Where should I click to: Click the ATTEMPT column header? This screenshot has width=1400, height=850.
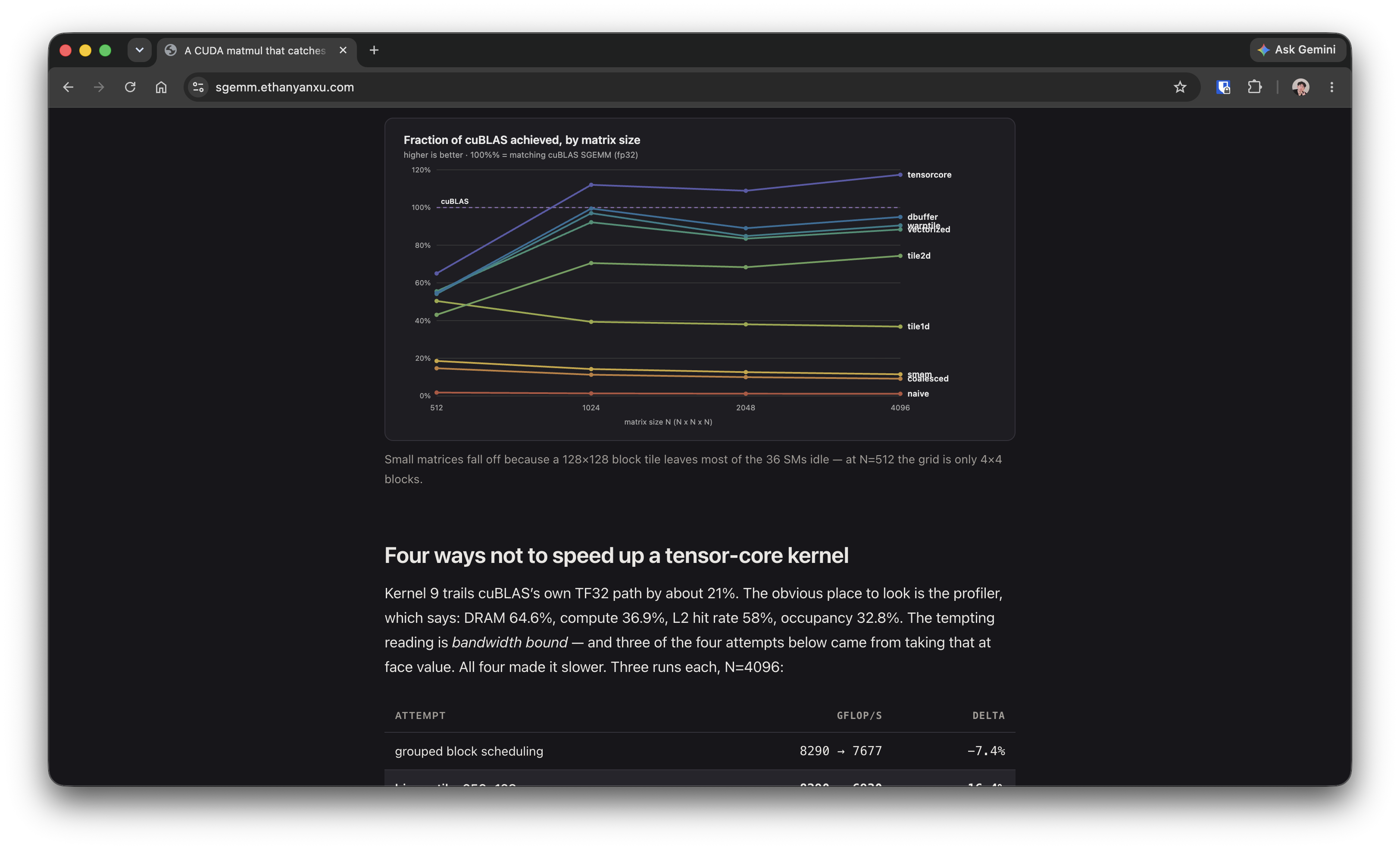tap(420, 716)
